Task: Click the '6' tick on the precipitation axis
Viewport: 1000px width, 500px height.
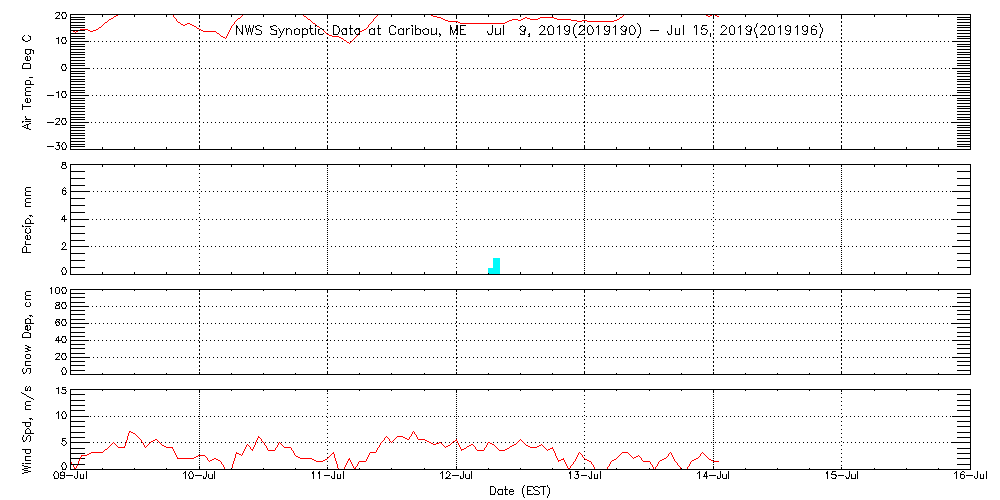Action: (x=64, y=191)
